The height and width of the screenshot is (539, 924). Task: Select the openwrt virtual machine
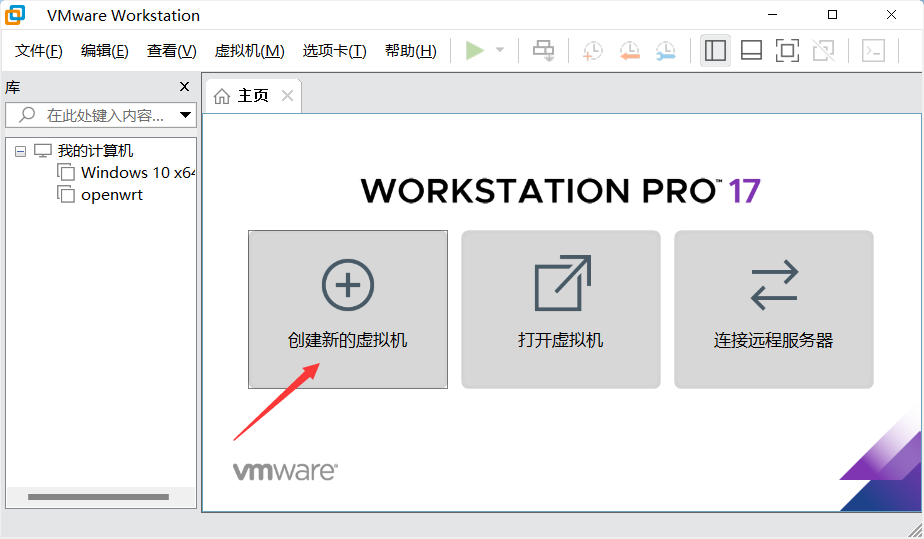coord(111,195)
